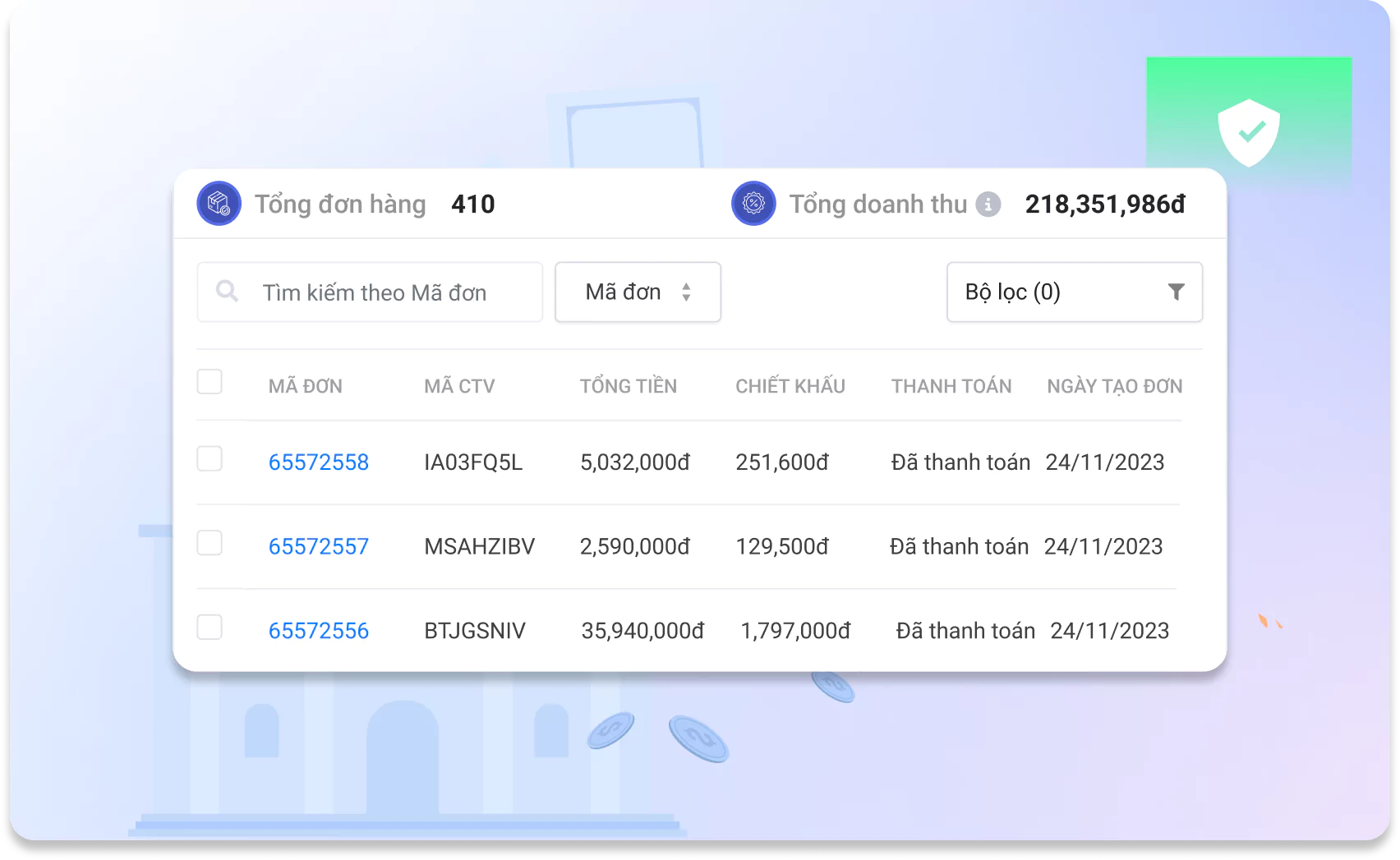
Task: Click date 24/11/2023 in order 65572557 row
Action: click(x=1103, y=547)
